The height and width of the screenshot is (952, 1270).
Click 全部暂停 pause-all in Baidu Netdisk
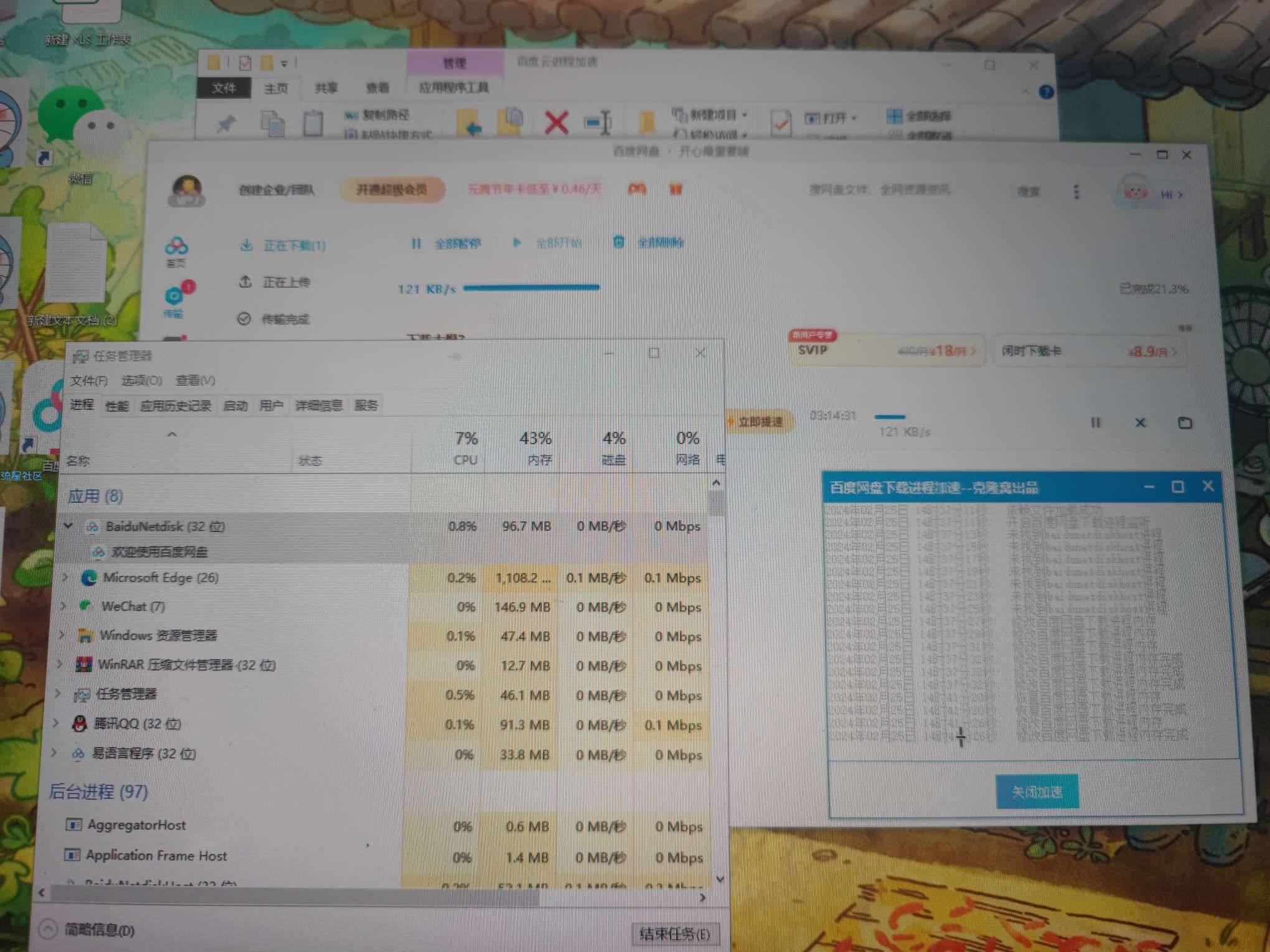point(446,243)
